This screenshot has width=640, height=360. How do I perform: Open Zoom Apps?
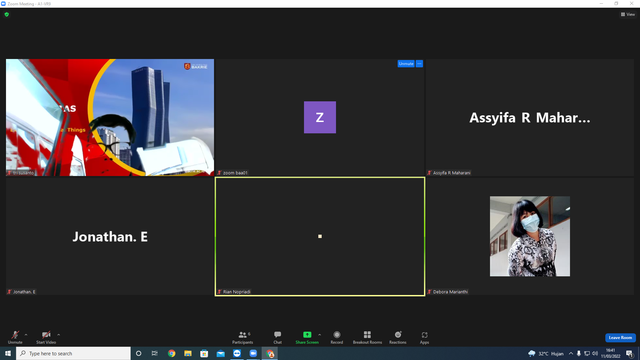[424, 337]
